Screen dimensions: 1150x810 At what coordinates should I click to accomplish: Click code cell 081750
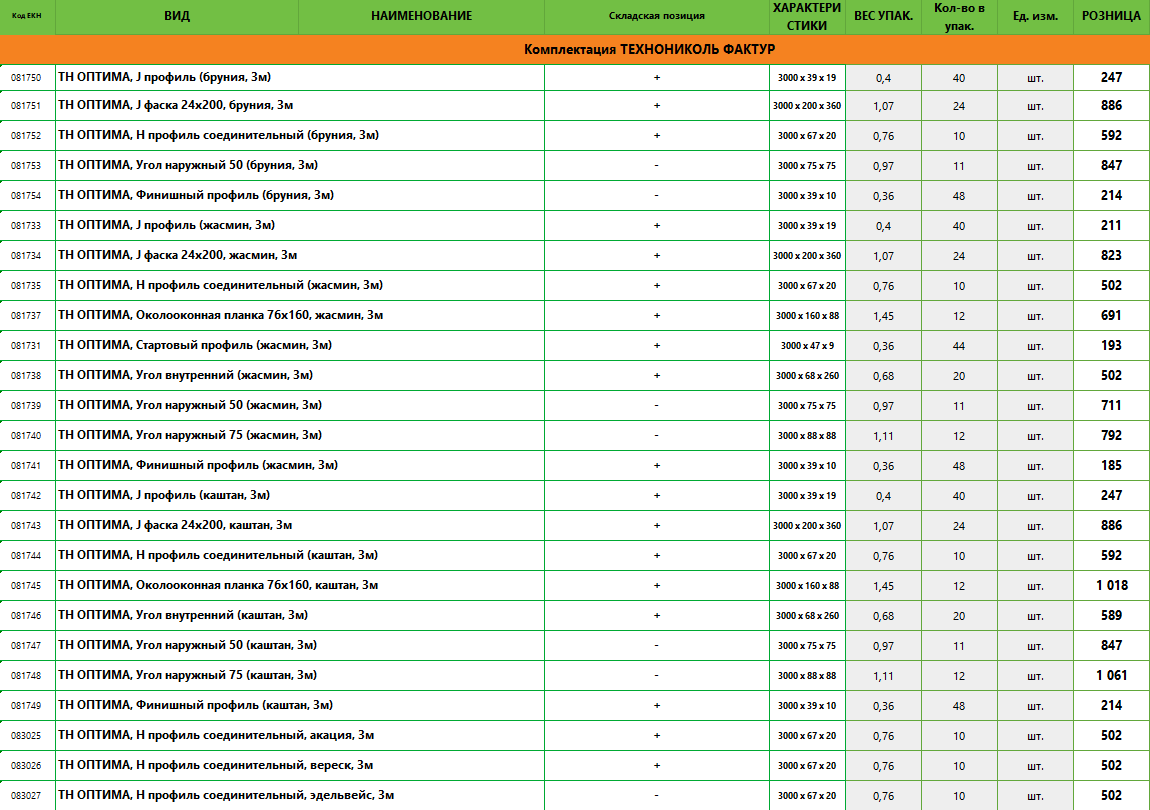(26, 78)
